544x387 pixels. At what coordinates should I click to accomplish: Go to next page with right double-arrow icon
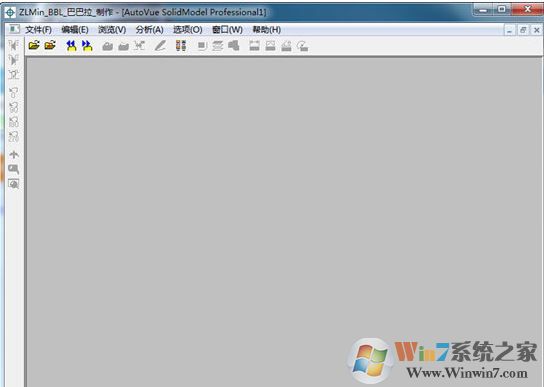click(x=87, y=45)
